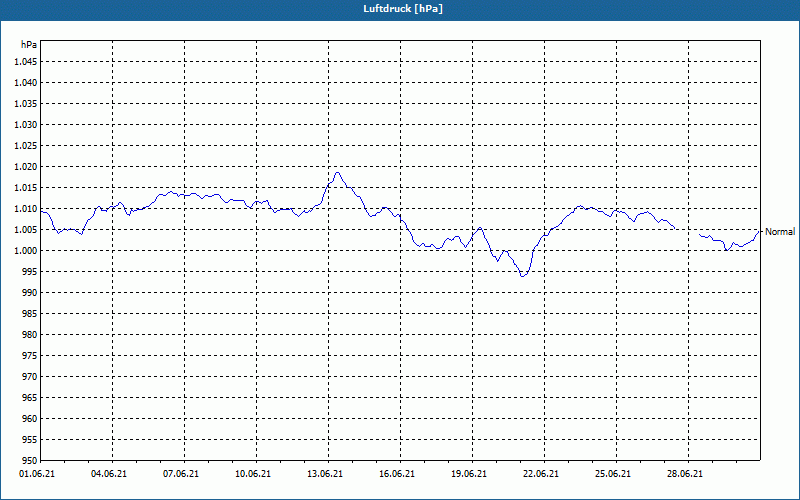Click the 19.06.21 date label
The height and width of the screenshot is (500, 800).
469,474
